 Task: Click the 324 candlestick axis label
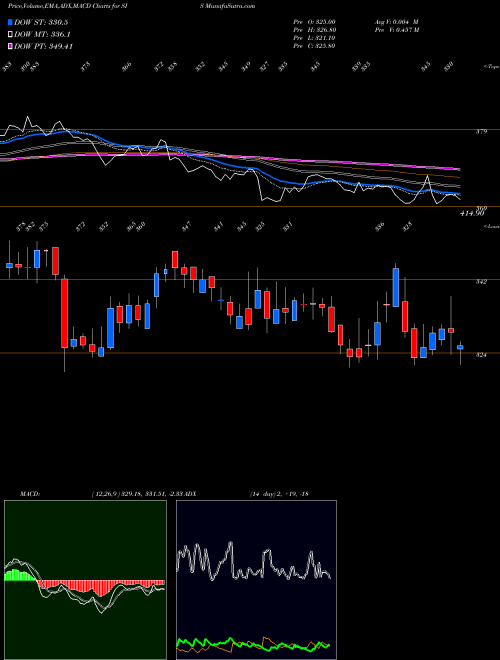point(481,355)
